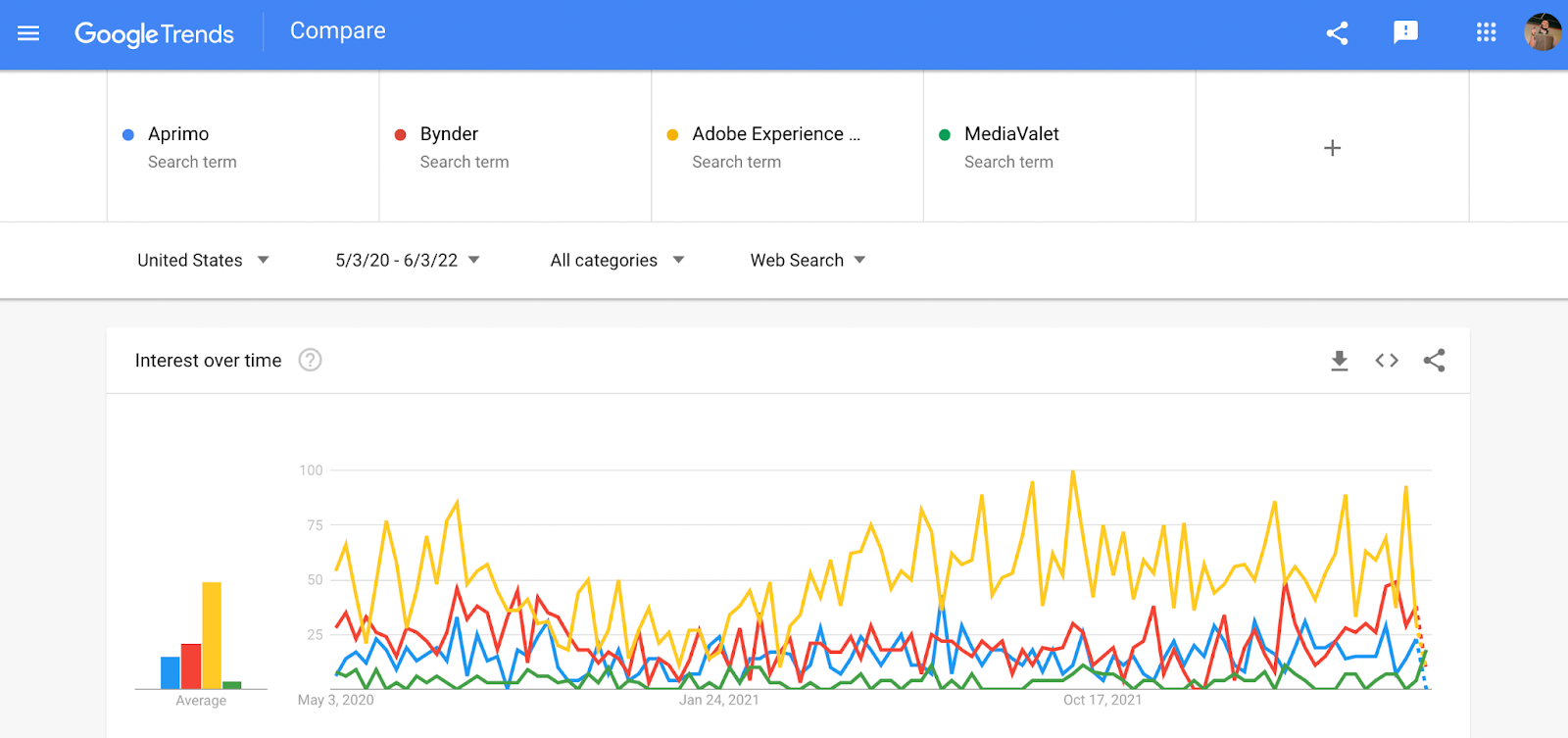Open the send feedback icon
Screen dimensions: 1568x738
(1405, 32)
